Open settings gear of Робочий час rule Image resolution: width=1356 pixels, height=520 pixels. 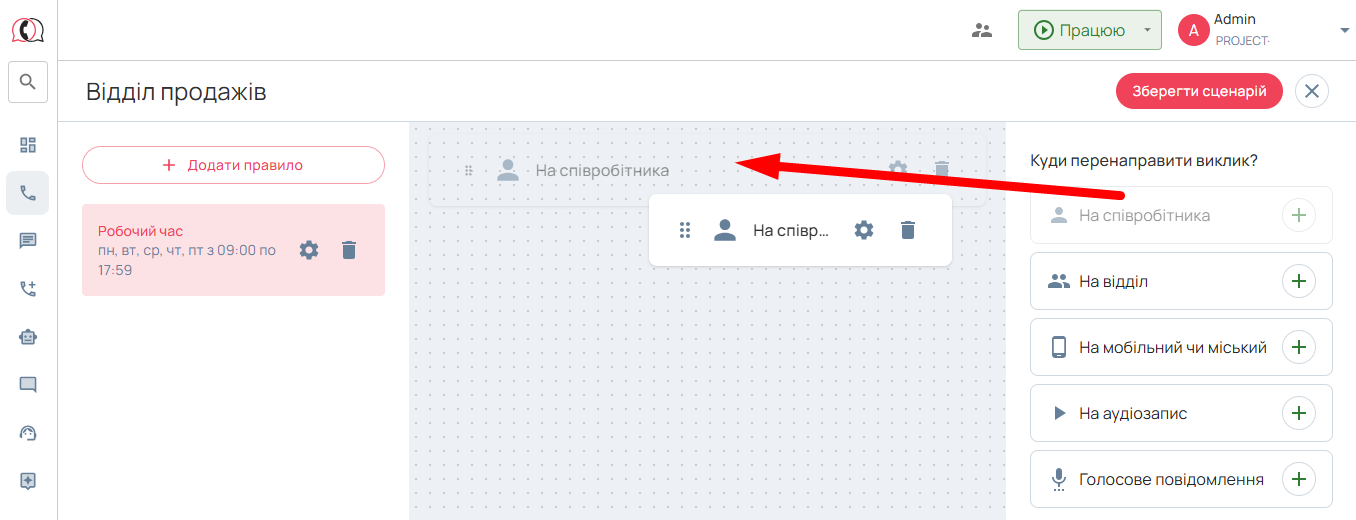[x=309, y=250]
